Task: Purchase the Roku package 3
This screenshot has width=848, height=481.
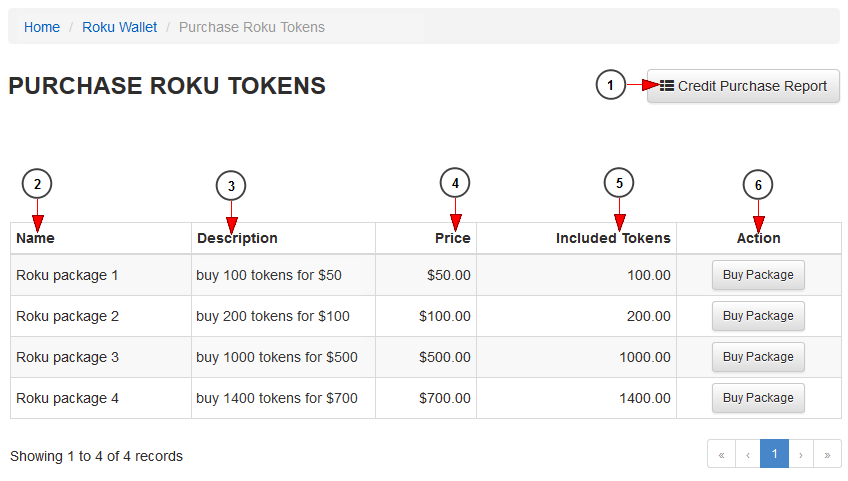Action: (758, 357)
